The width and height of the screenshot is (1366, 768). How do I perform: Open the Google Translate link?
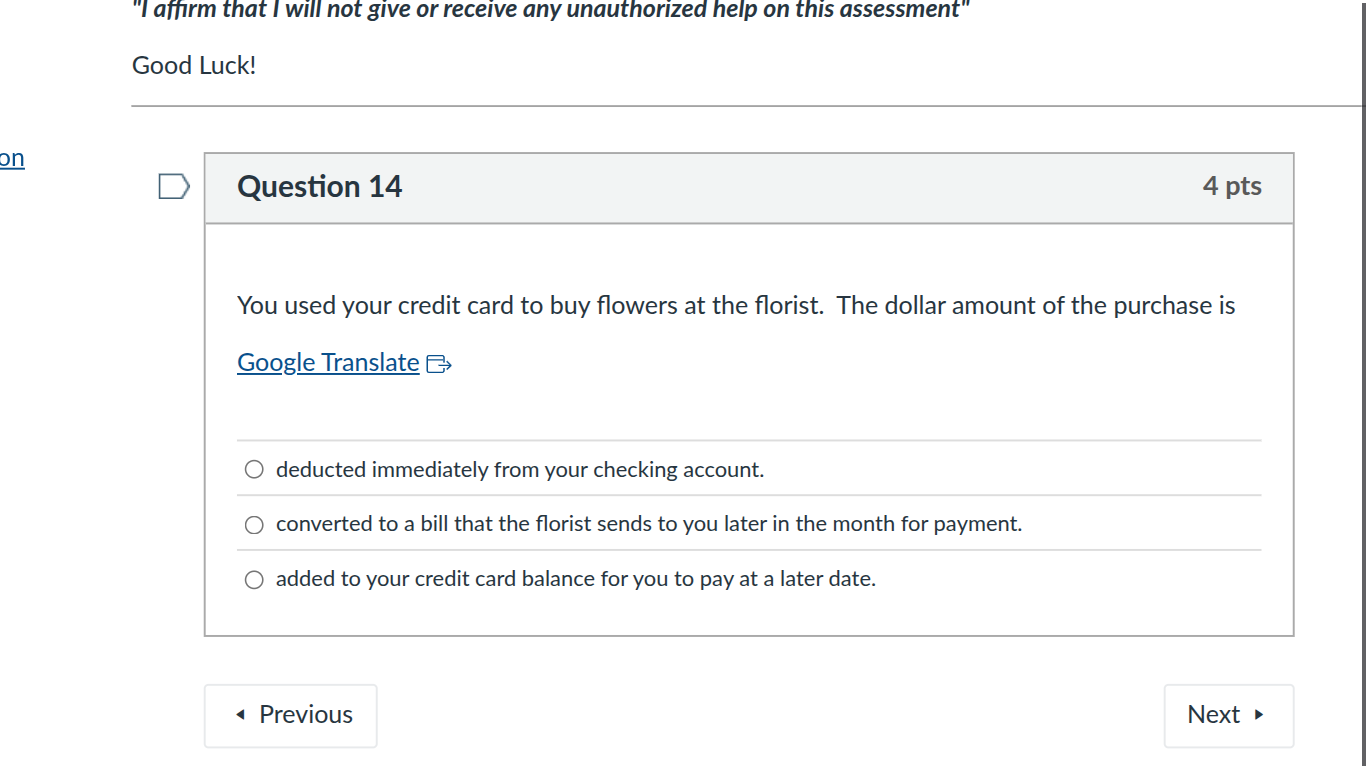(328, 362)
